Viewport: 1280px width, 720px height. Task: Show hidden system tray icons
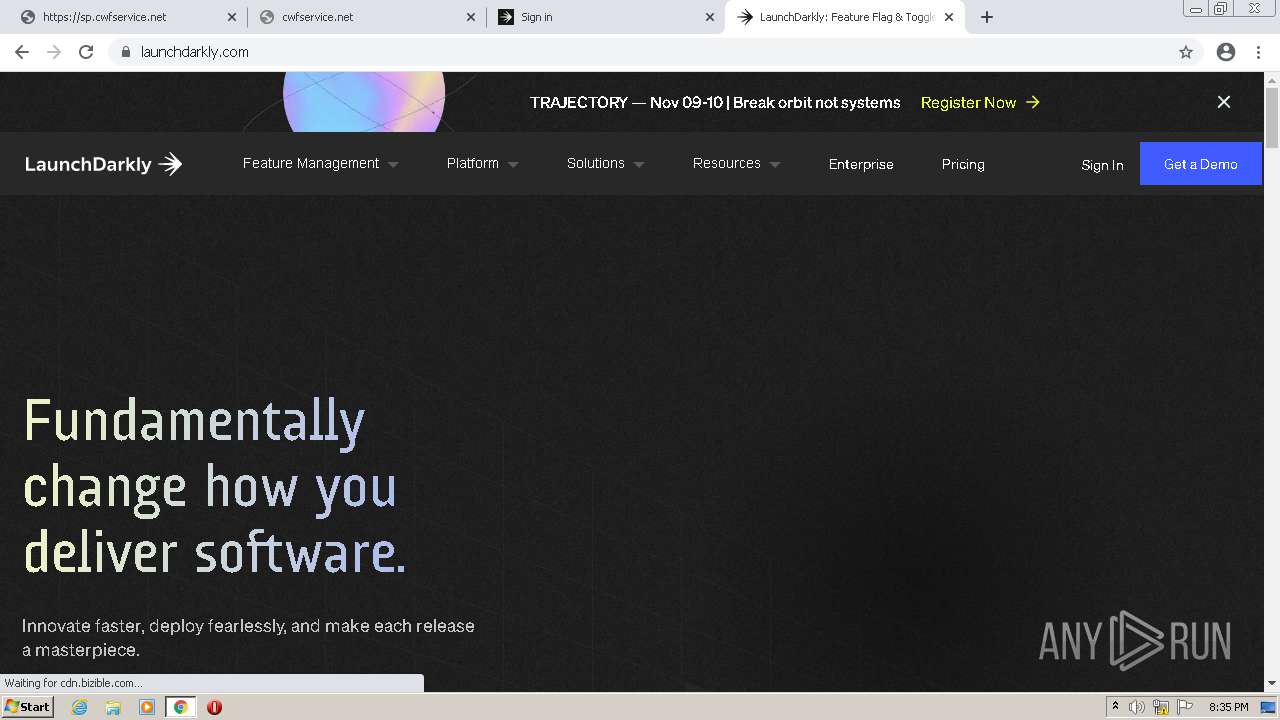pyautogui.click(x=1115, y=707)
